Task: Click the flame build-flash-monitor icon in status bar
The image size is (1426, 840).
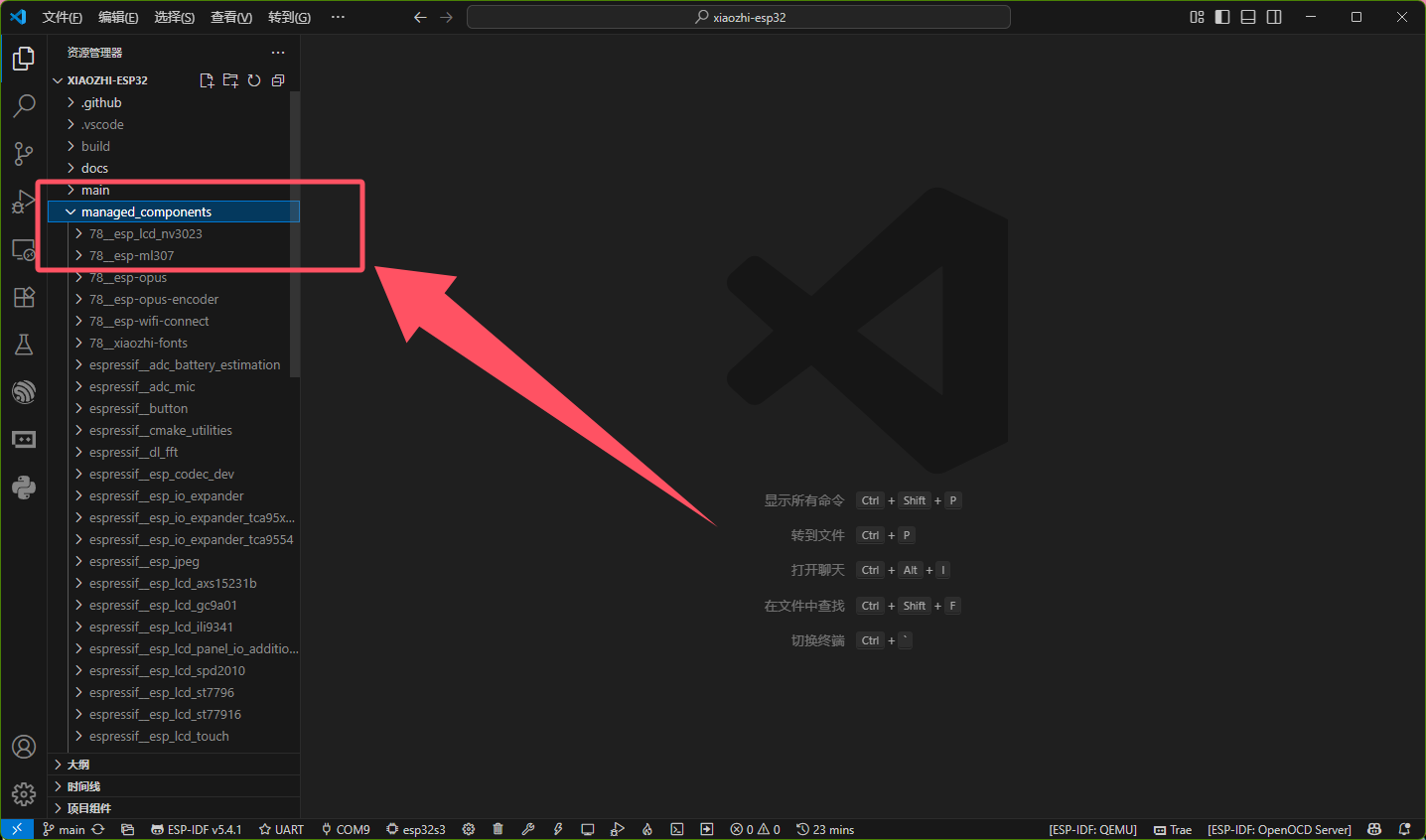Action: [646, 829]
